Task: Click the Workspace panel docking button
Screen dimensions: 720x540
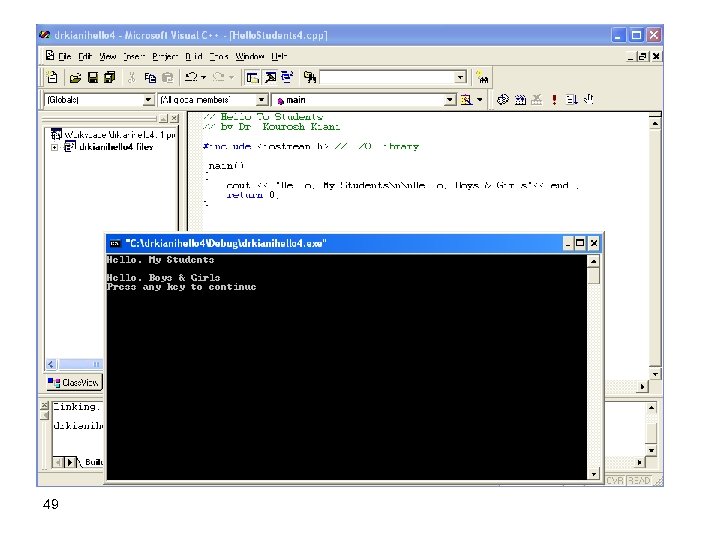Action: pos(163,119)
